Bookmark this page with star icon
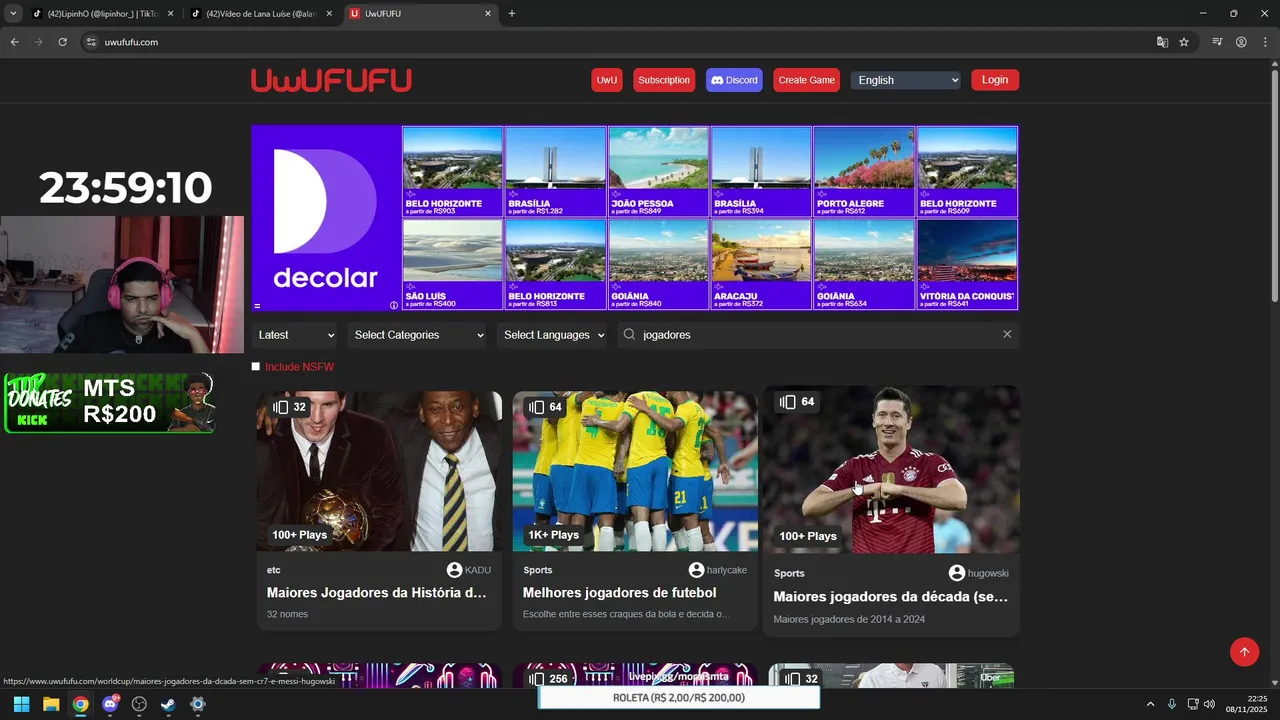The image size is (1280, 720). 1184,42
